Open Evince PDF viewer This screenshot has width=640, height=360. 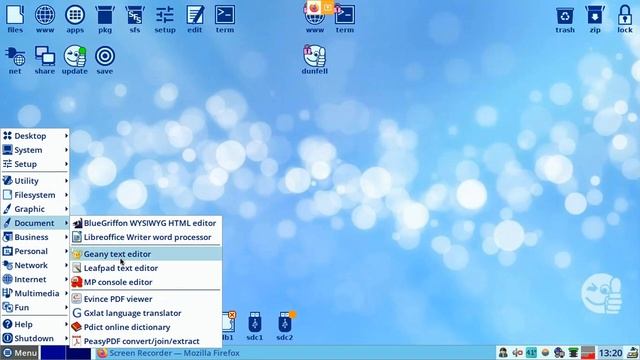point(146,299)
